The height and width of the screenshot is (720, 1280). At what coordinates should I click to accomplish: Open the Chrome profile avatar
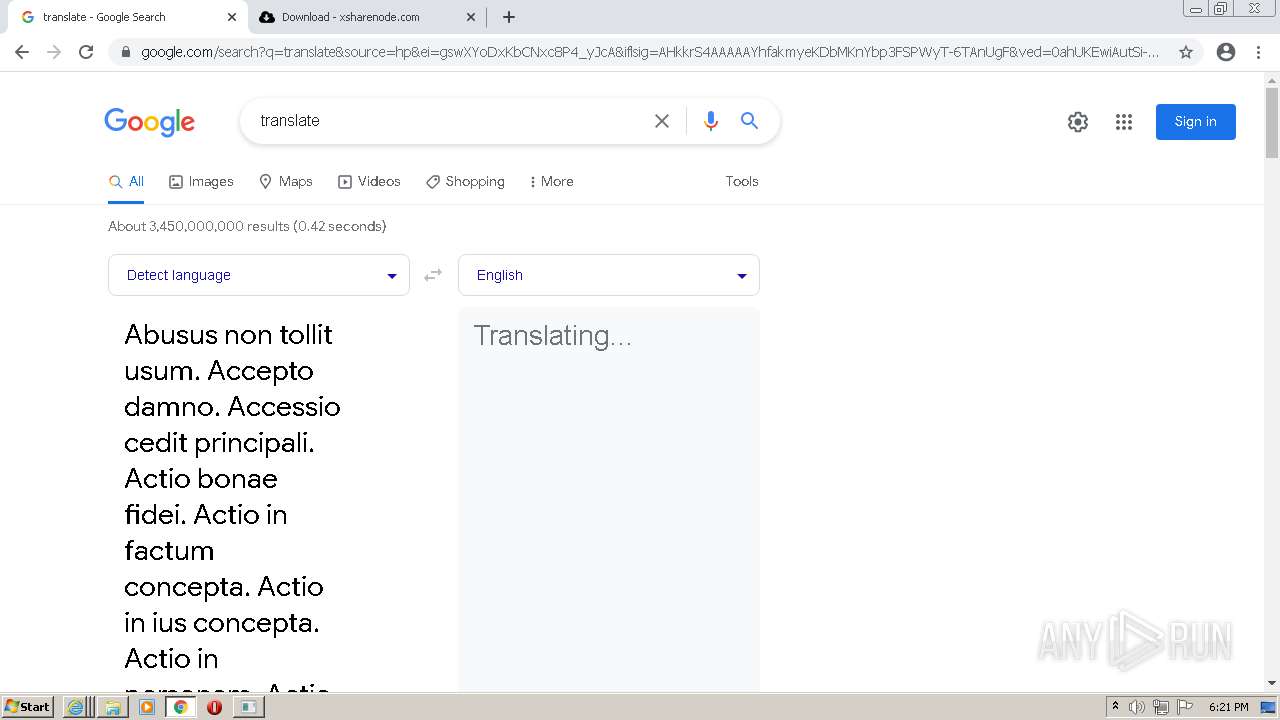(1226, 52)
